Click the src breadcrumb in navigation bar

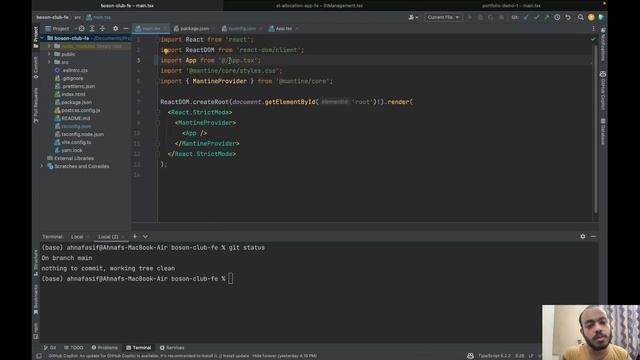(x=78, y=18)
